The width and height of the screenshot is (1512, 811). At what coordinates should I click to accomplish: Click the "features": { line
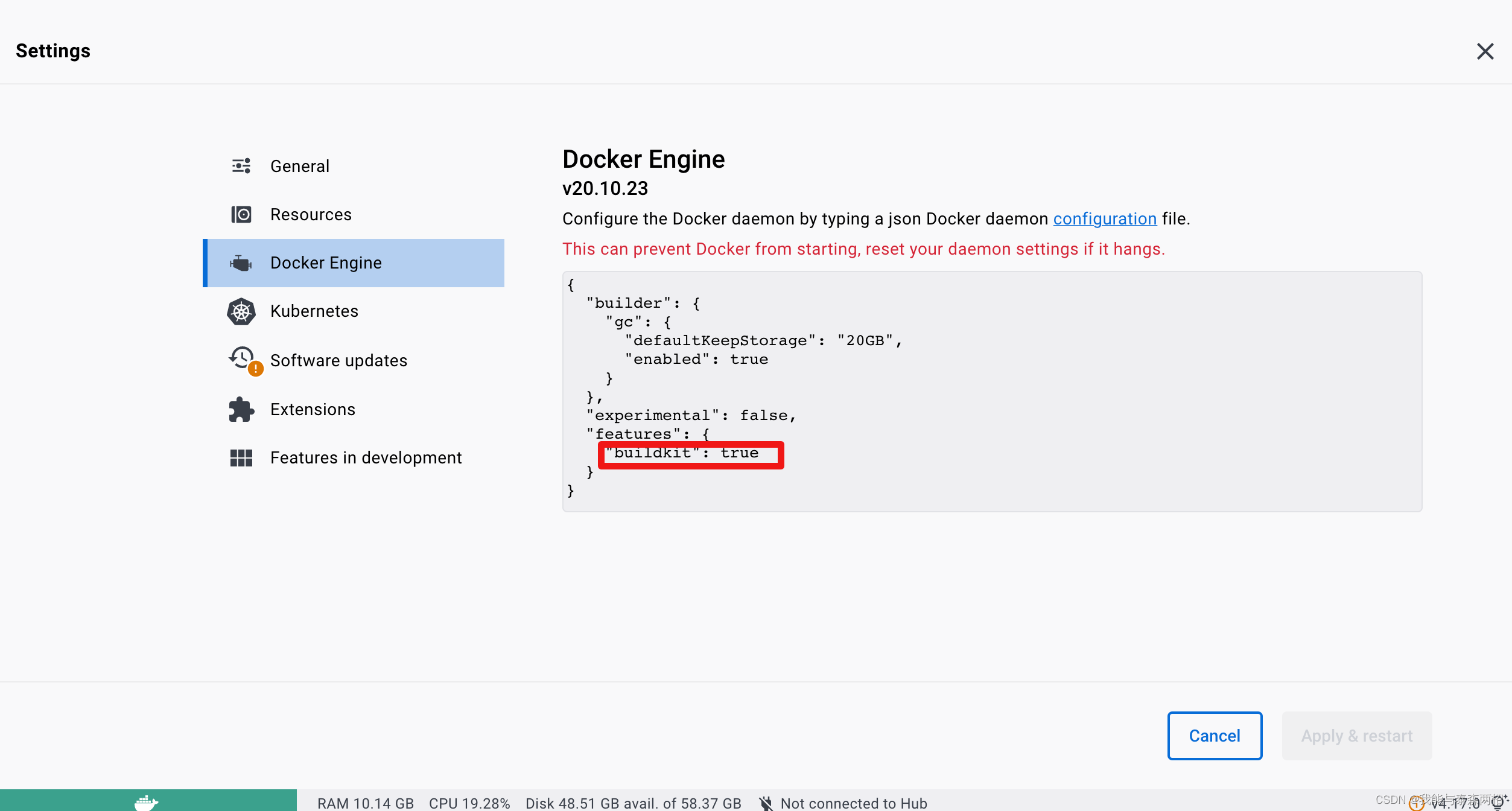[648, 434]
